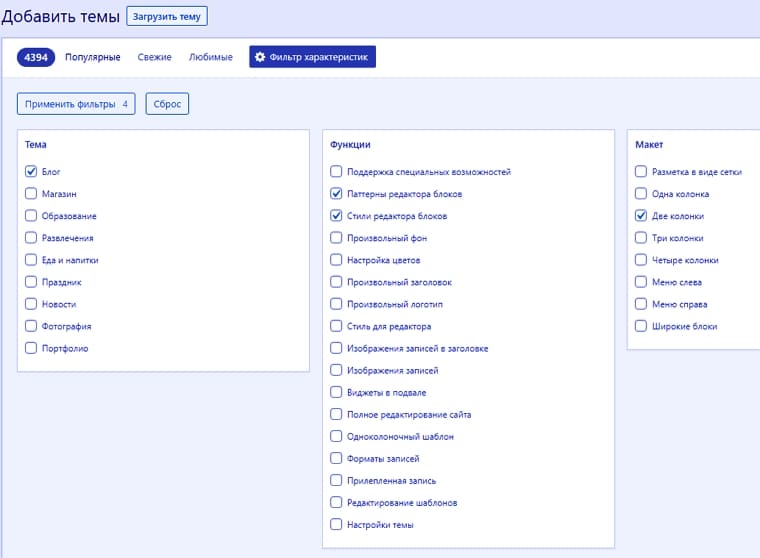
Task: Tick the Настройки темы checkbox
Action: [336, 524]
